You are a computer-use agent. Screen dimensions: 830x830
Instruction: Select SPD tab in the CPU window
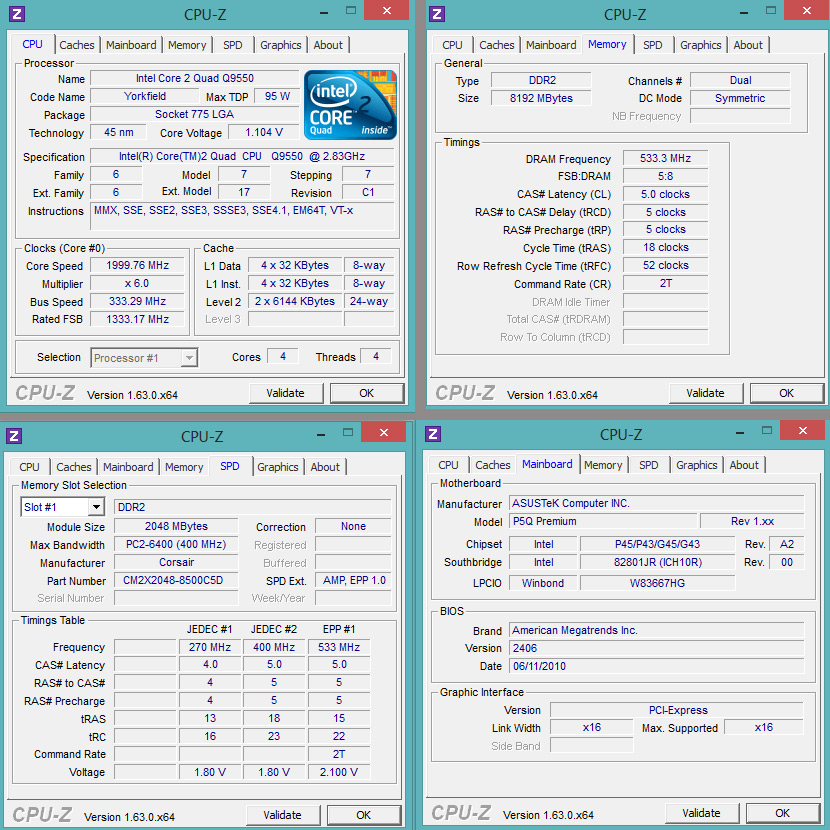233,45
